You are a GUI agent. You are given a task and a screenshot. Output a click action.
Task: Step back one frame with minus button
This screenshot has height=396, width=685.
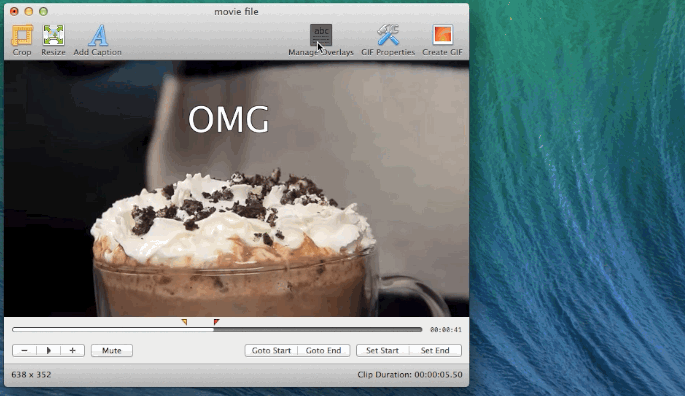pyautogui.click(x=24, y=351)
